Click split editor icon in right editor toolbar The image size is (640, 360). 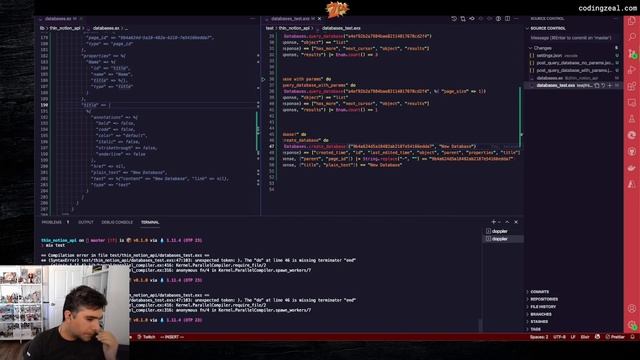click(507, 19)
